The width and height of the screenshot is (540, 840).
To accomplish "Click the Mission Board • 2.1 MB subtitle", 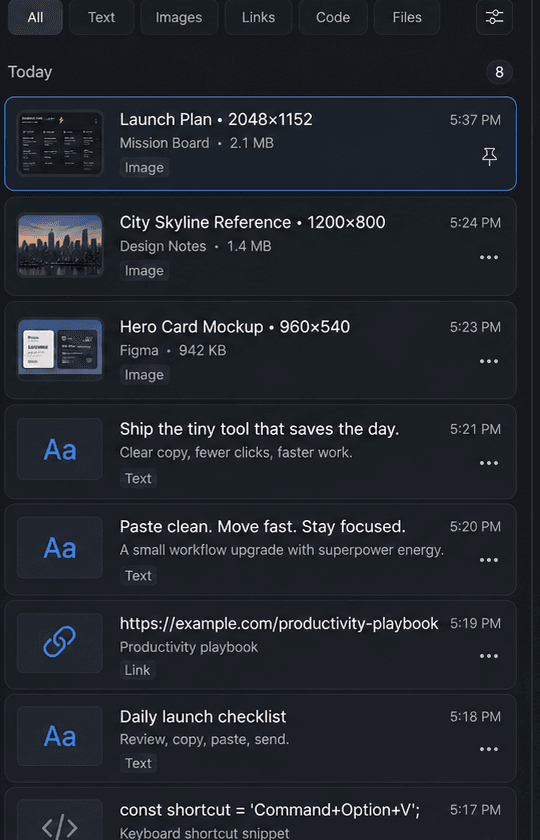I will tap(197, 143).
